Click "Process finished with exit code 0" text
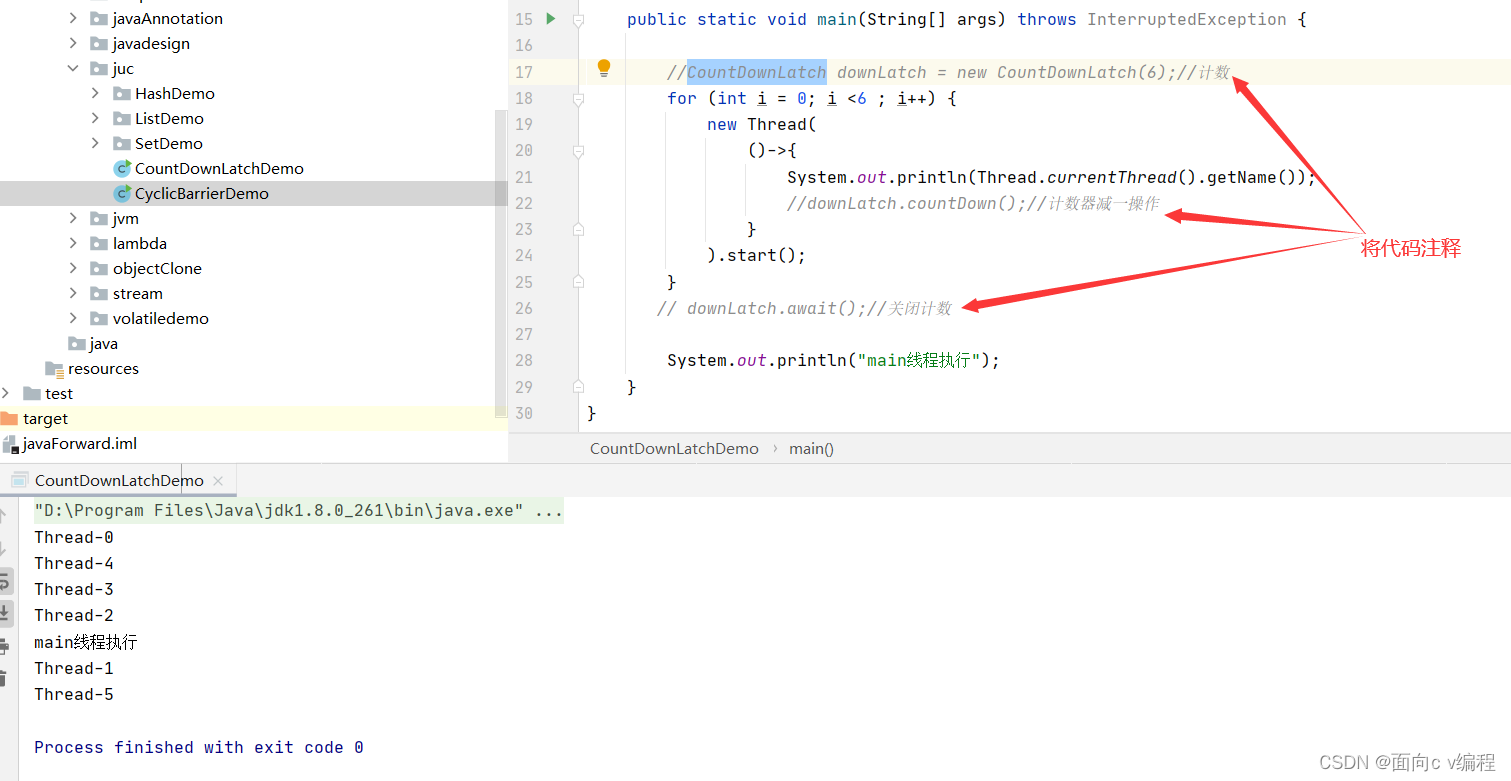The height and width of the screenshot is (781, 1511). click(199, 747)
